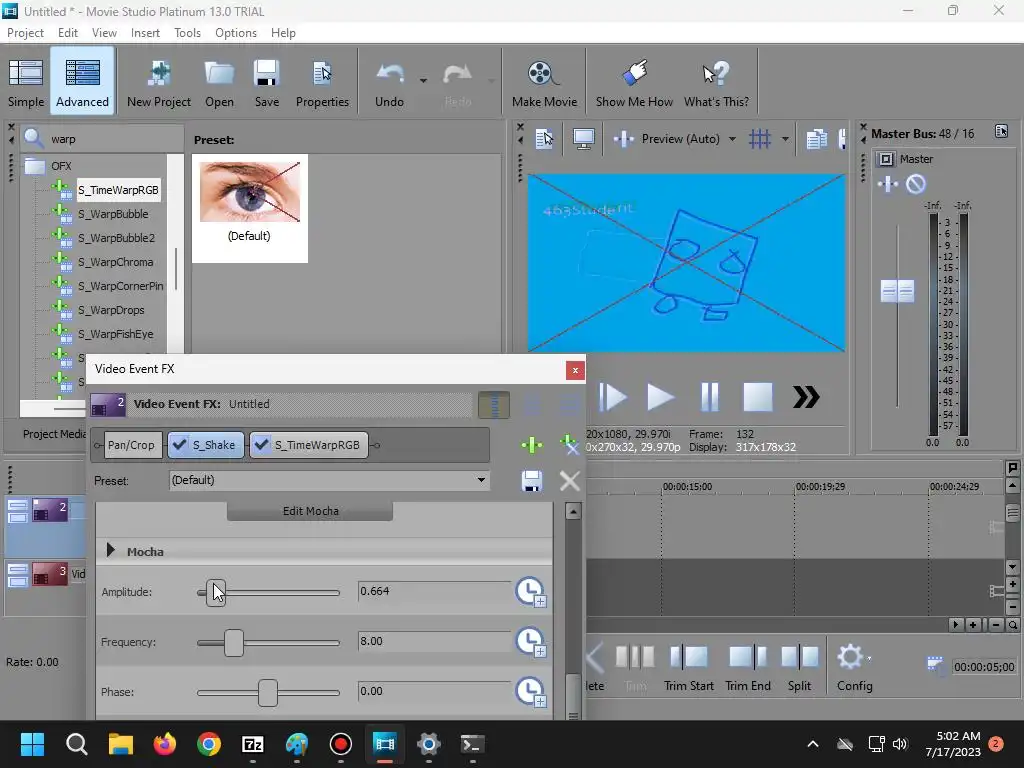Toggle preview on external monitor
Image resolution: width=1024 pixels, height=768 pixels.
tap(583, 138)
